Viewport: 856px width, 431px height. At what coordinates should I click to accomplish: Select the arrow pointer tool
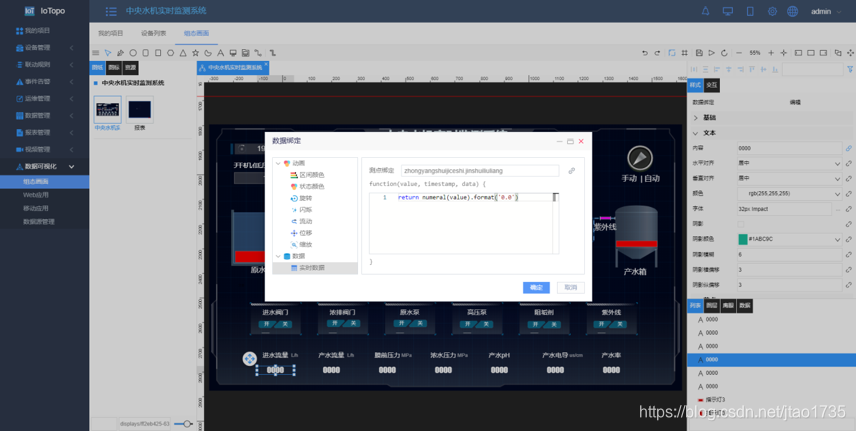point(108,53)
